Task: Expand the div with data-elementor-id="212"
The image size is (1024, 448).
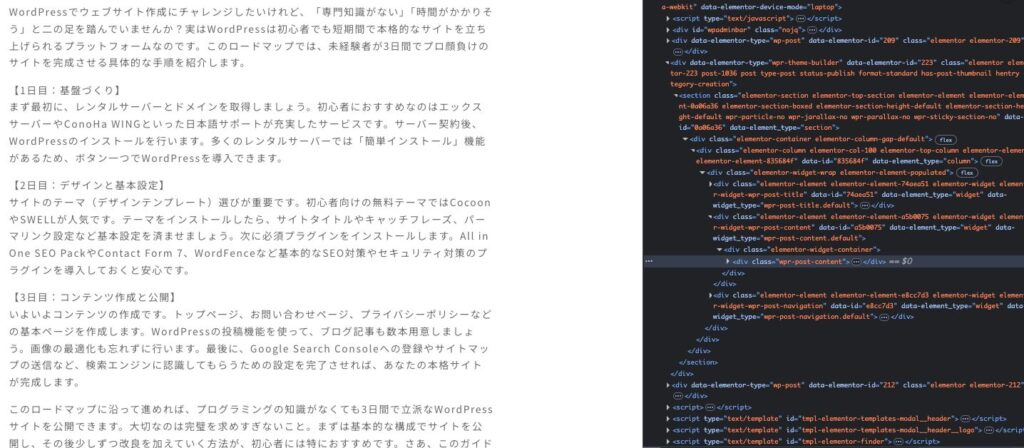Action: coord(668,385)
